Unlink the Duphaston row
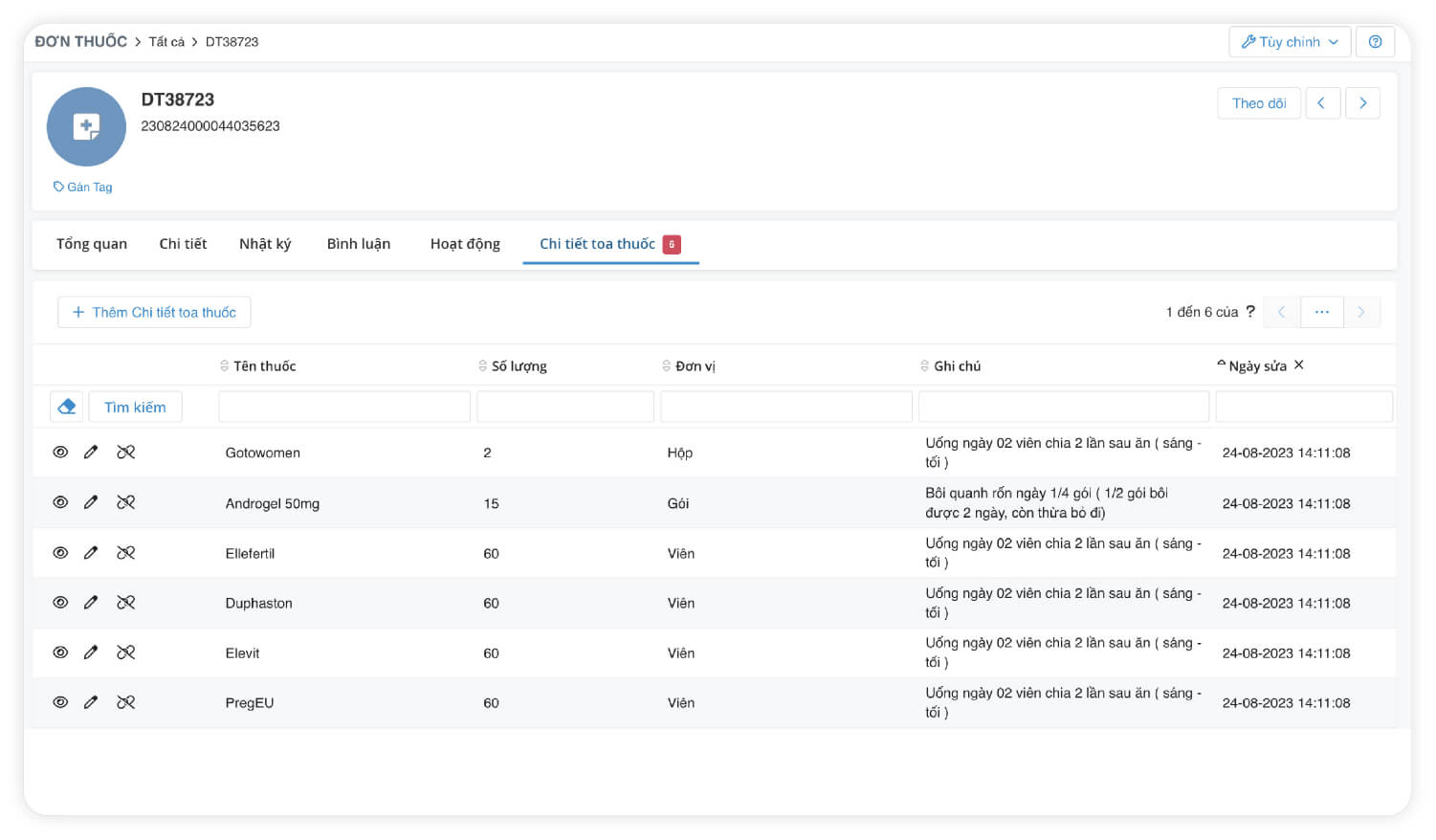Viewport: 1436px width, 840px height. tap(126, 603)
